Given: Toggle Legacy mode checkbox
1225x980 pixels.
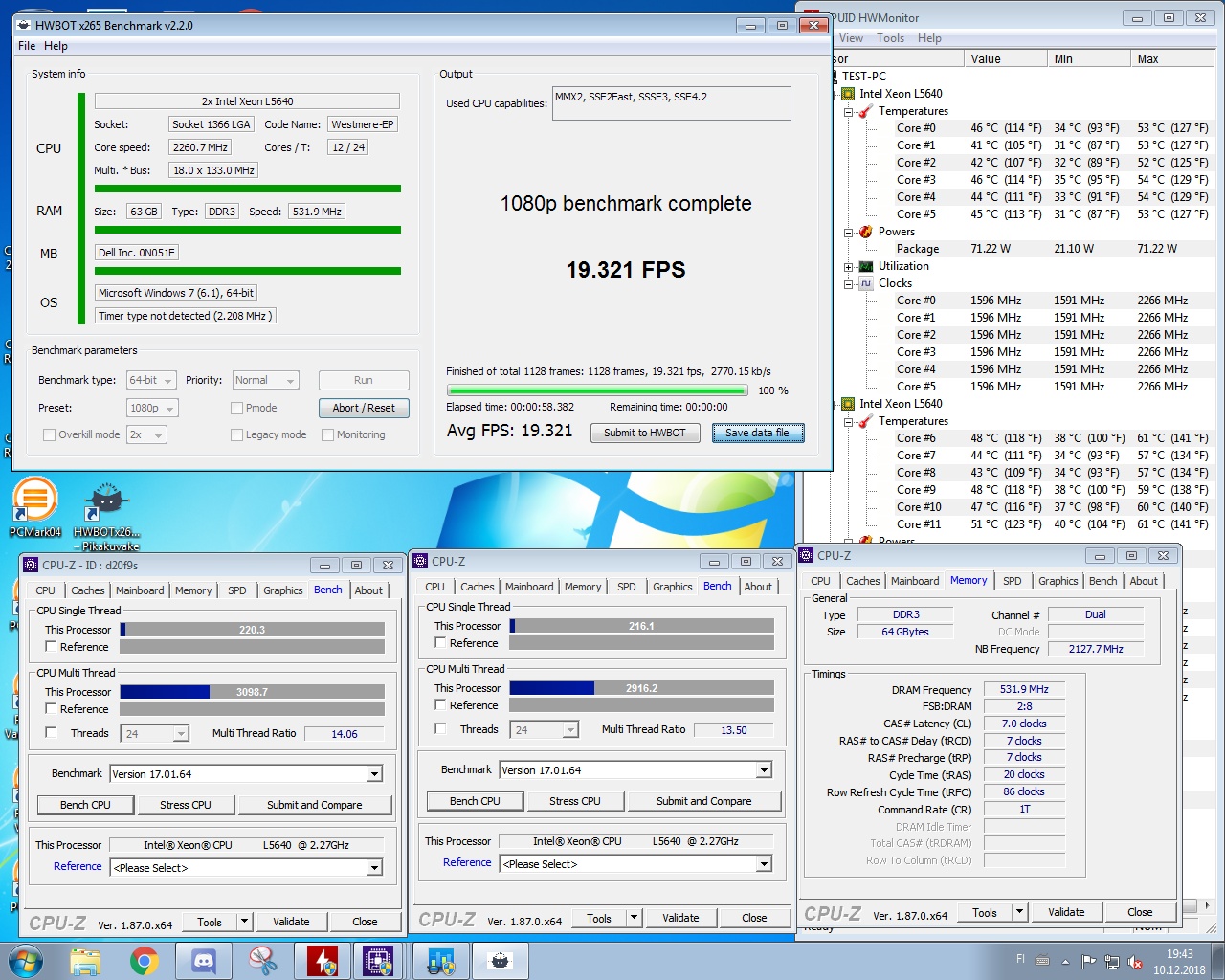Looking at the screenshot, I should coord(236,434).
